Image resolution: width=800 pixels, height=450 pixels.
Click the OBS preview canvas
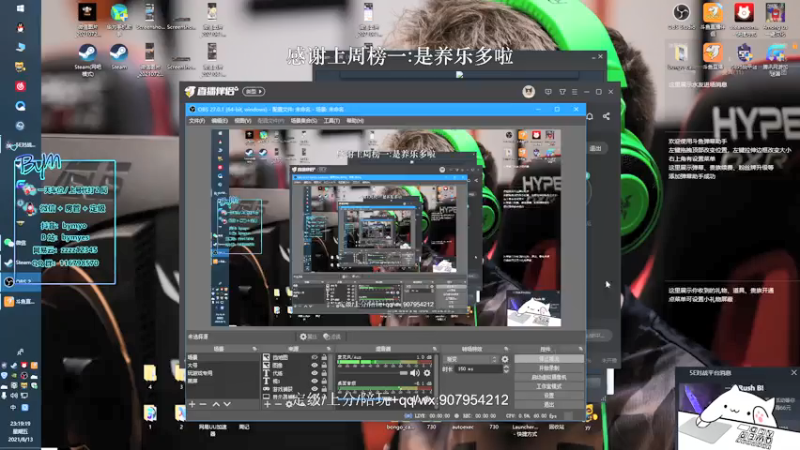click(x=386, y=228)
